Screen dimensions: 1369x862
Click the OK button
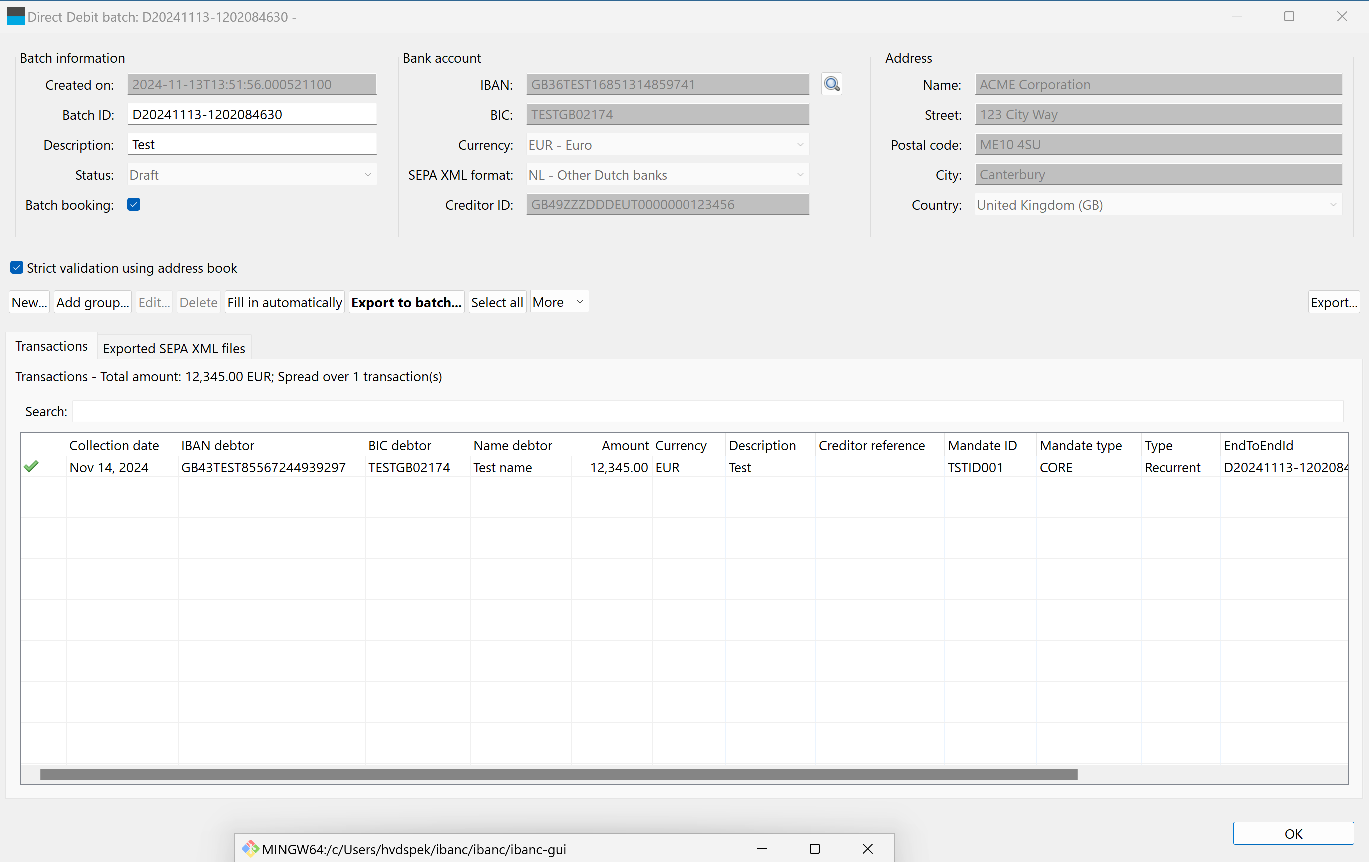1293,834
